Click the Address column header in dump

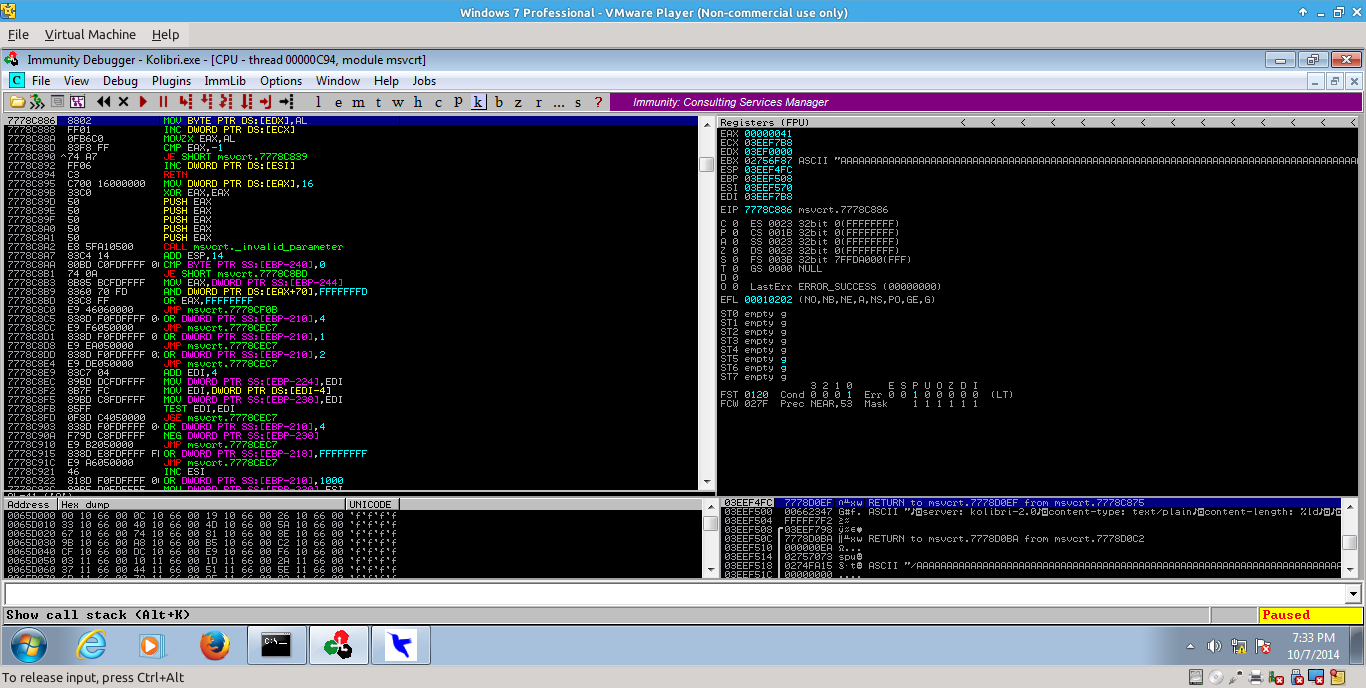[30, 504]
